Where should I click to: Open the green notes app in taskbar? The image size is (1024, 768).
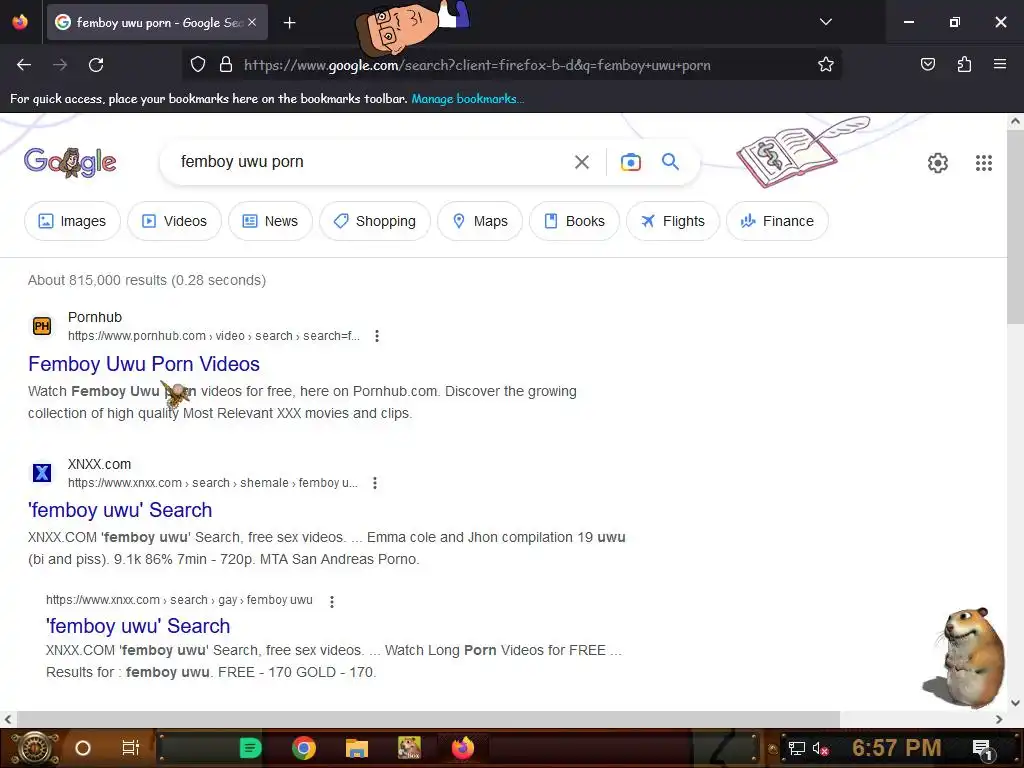[250, 748]
